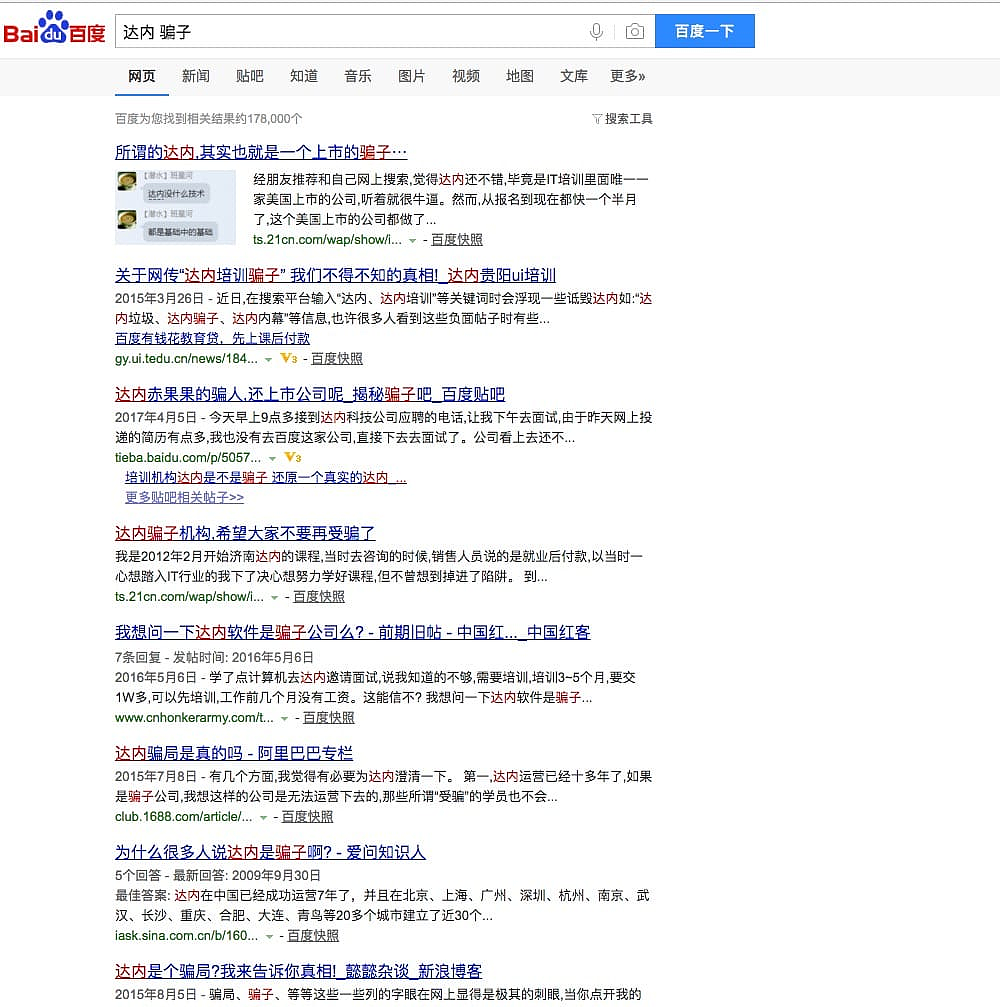The width and height of the screenshot is (1000, 1007).
Task: Expand dropdown arrow beside club.1688.com URL
Action: coord(263,817)
